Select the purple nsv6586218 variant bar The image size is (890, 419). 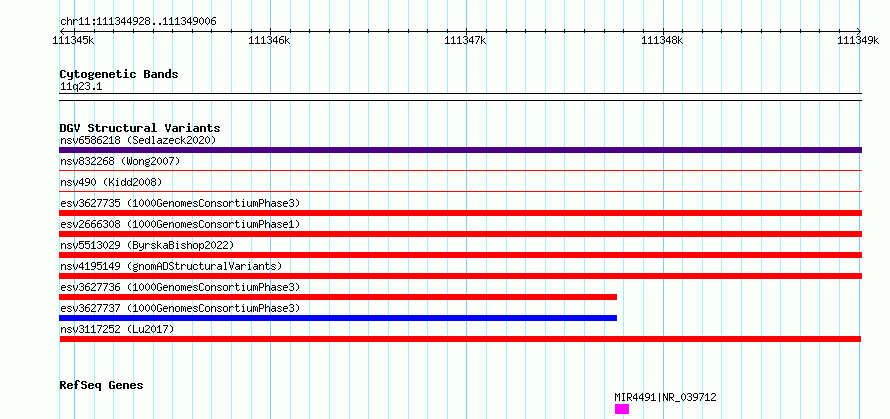point(460,150)
